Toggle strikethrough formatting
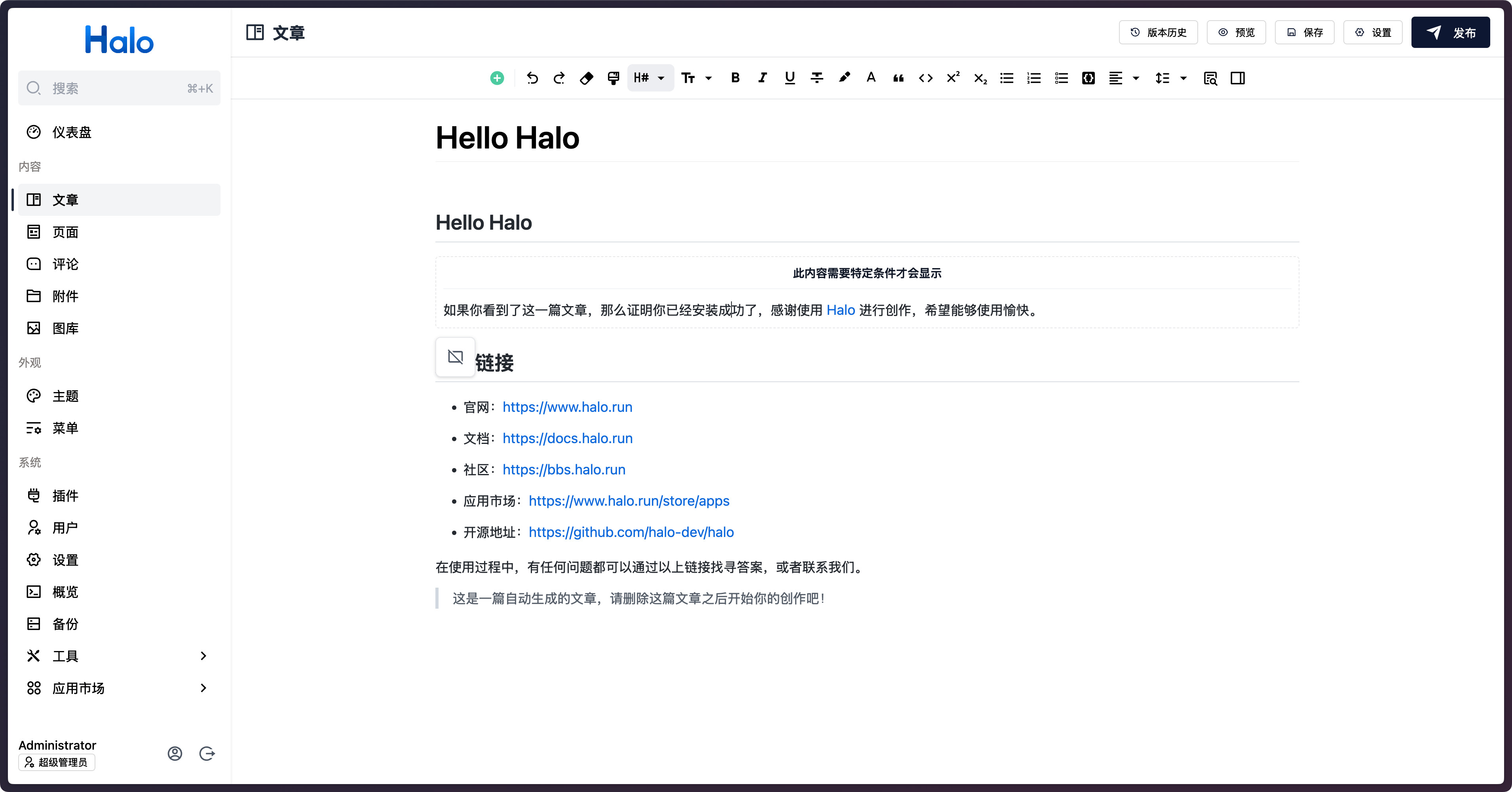 (x=817, y=78)
